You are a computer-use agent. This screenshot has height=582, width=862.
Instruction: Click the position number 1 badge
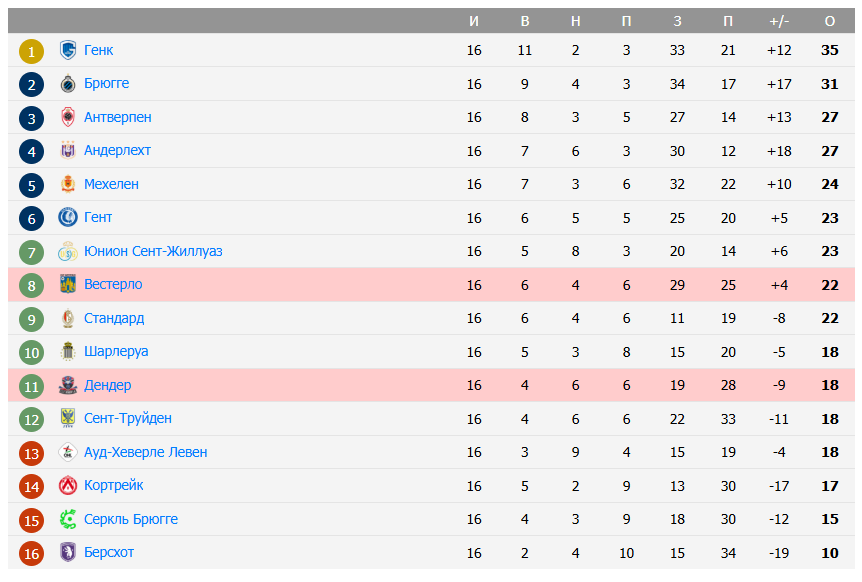pyautogui.click(x=30, y=50)
